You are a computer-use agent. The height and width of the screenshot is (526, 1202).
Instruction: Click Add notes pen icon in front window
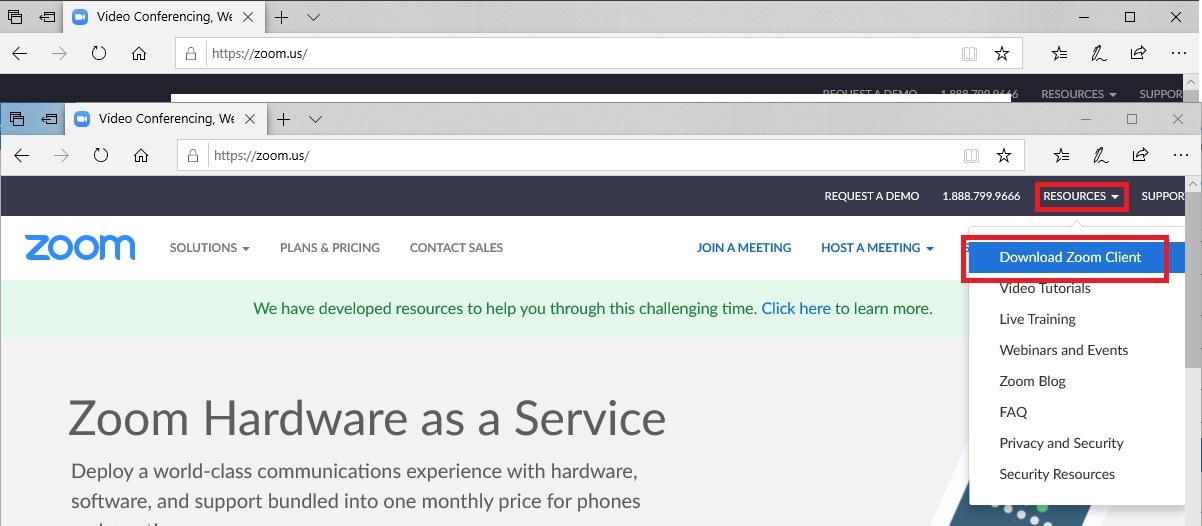[1101, 155]
